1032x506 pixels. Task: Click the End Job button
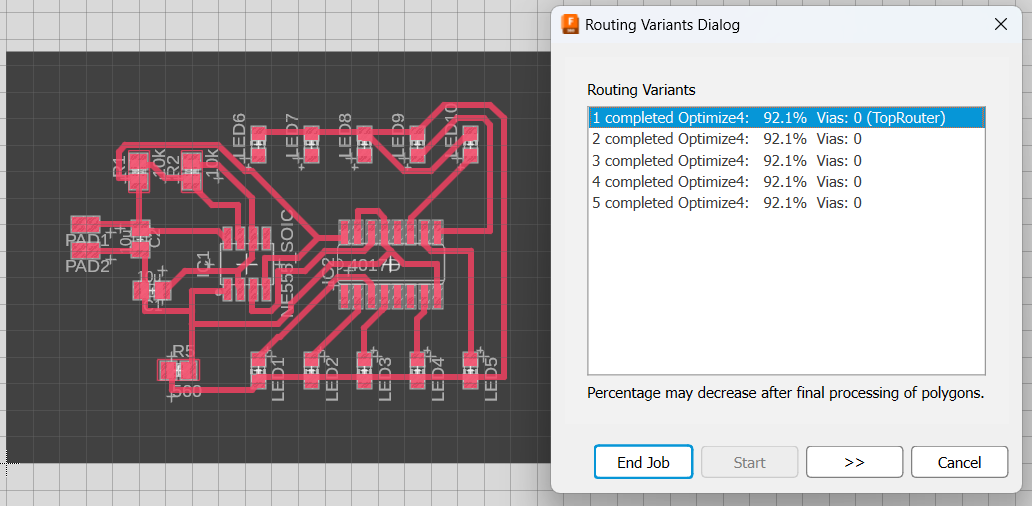(643, 462)
